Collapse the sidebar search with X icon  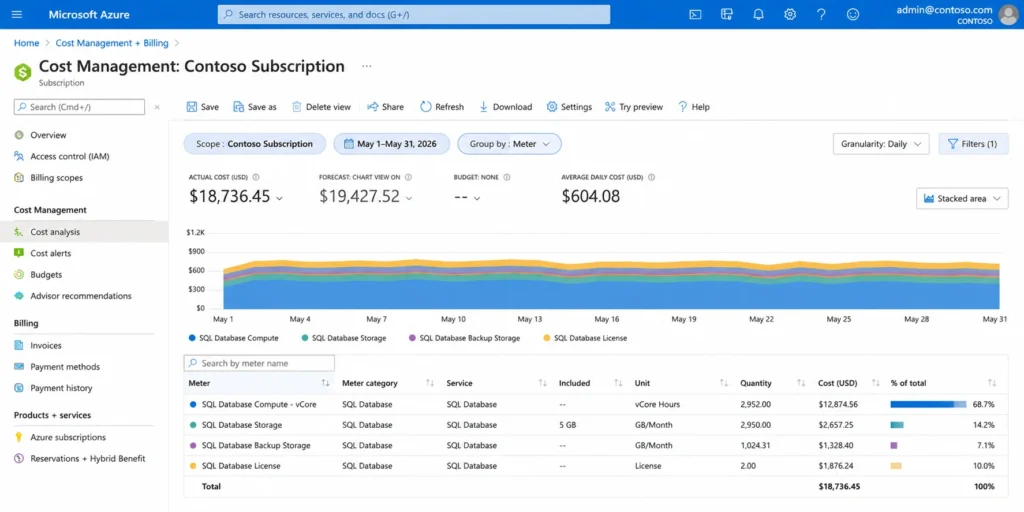pyautogui.click(x=157, y=107)
